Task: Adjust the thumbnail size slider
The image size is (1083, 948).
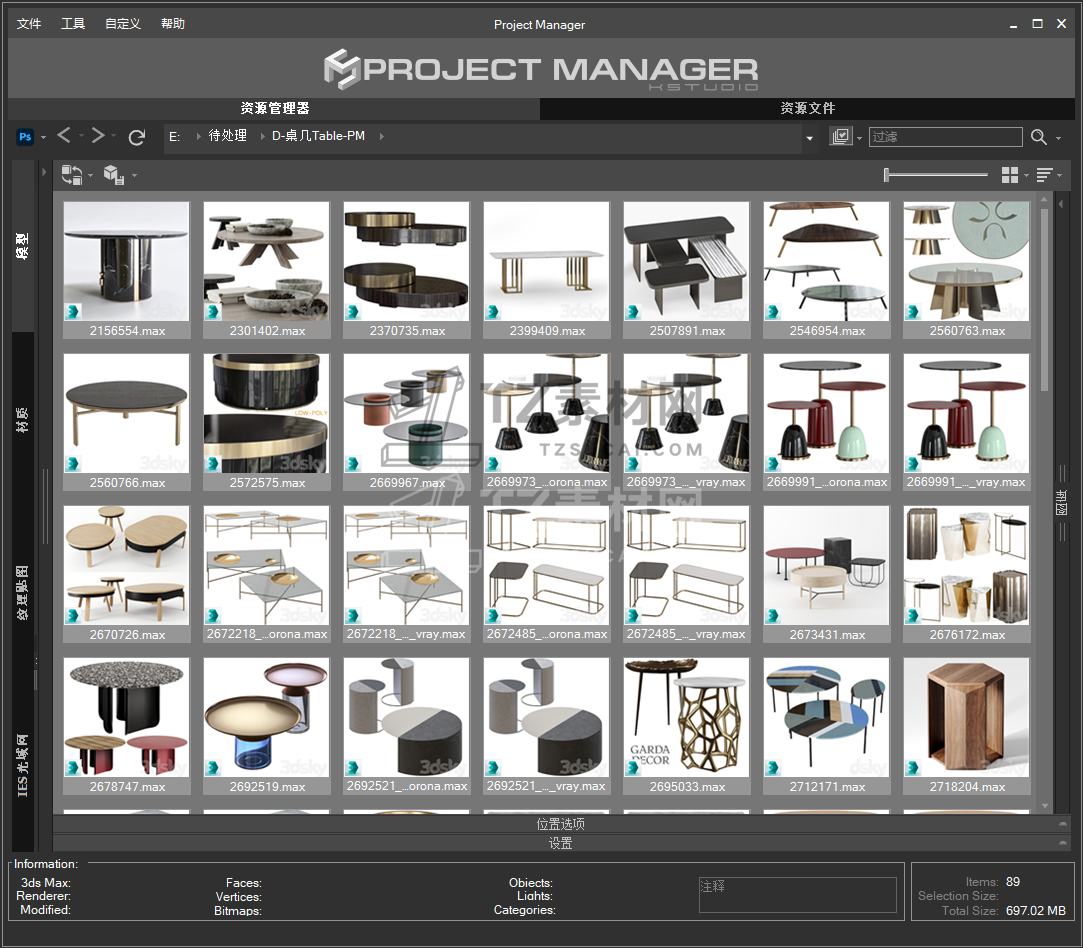Action: pyautogui.click(x=887, y=176)
